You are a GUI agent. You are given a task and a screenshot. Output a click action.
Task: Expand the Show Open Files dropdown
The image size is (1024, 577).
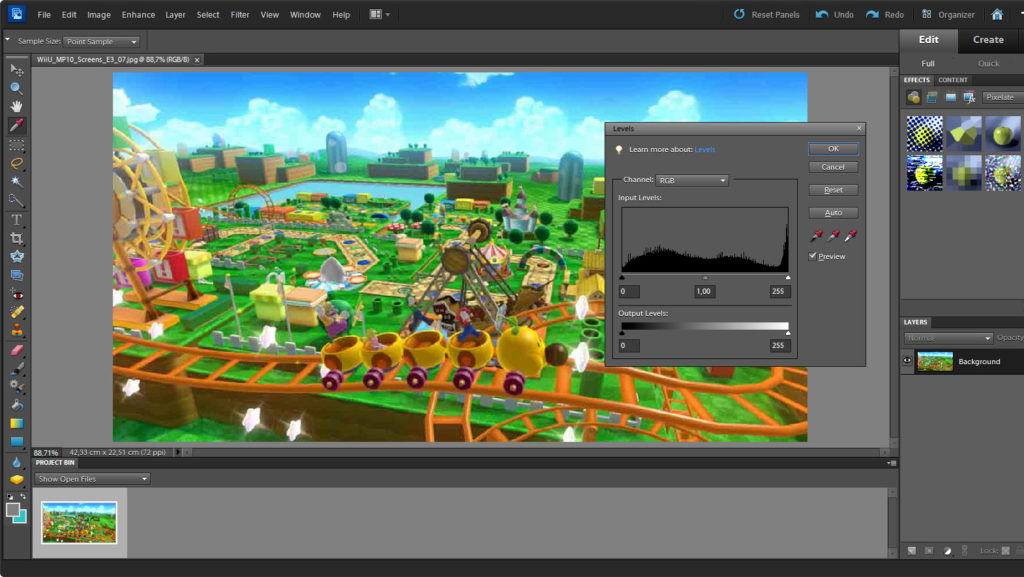[x=92, y=479]
